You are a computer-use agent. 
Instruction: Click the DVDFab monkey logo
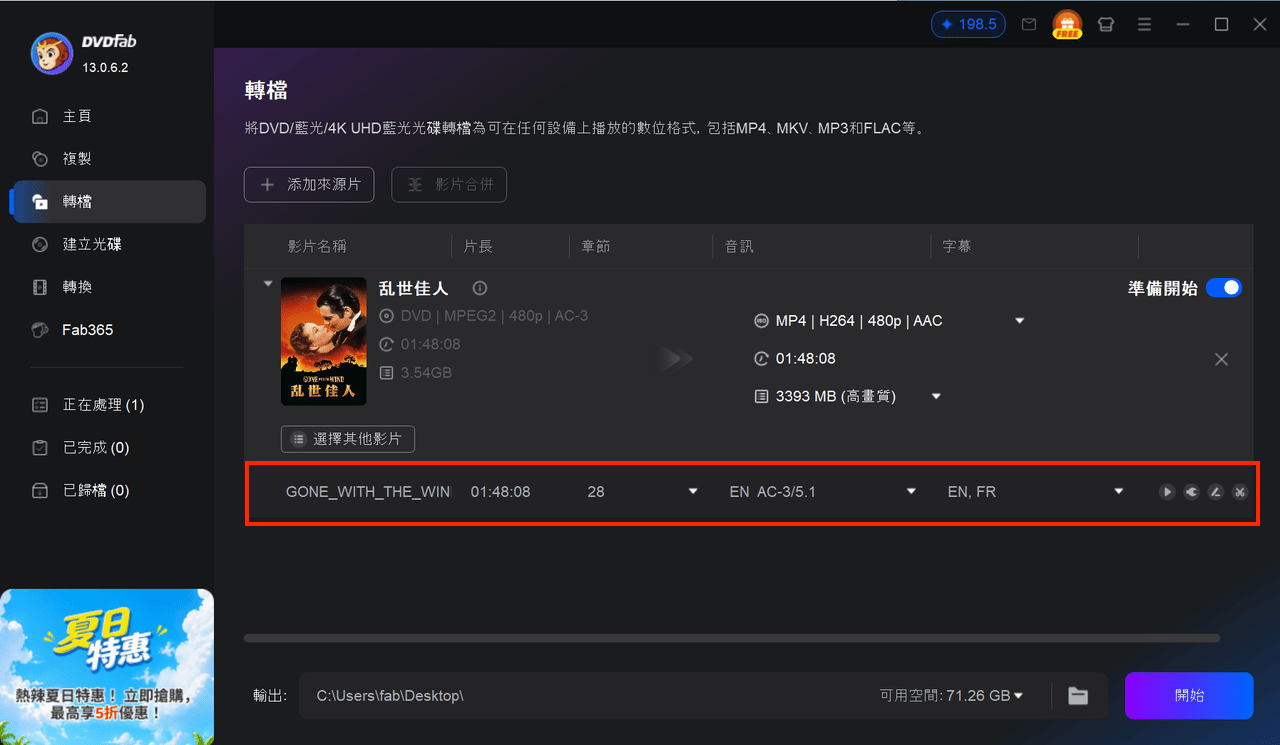pyautogui.click(x=51, y=54)
